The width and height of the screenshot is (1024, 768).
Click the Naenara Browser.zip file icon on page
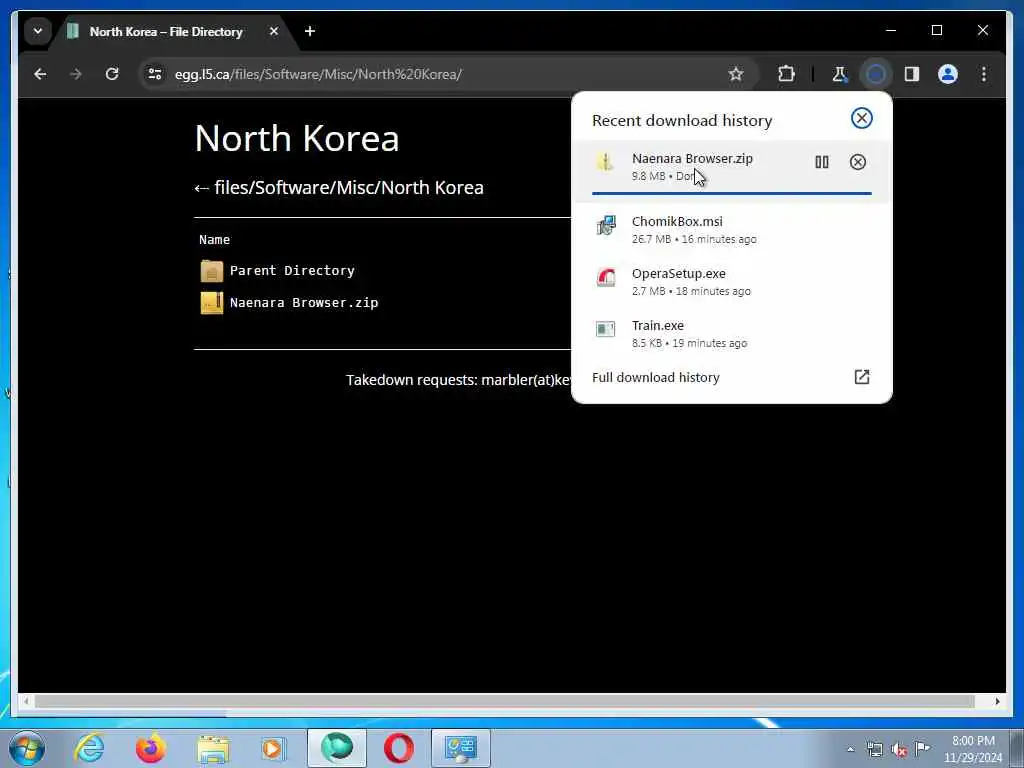(212, 303)
